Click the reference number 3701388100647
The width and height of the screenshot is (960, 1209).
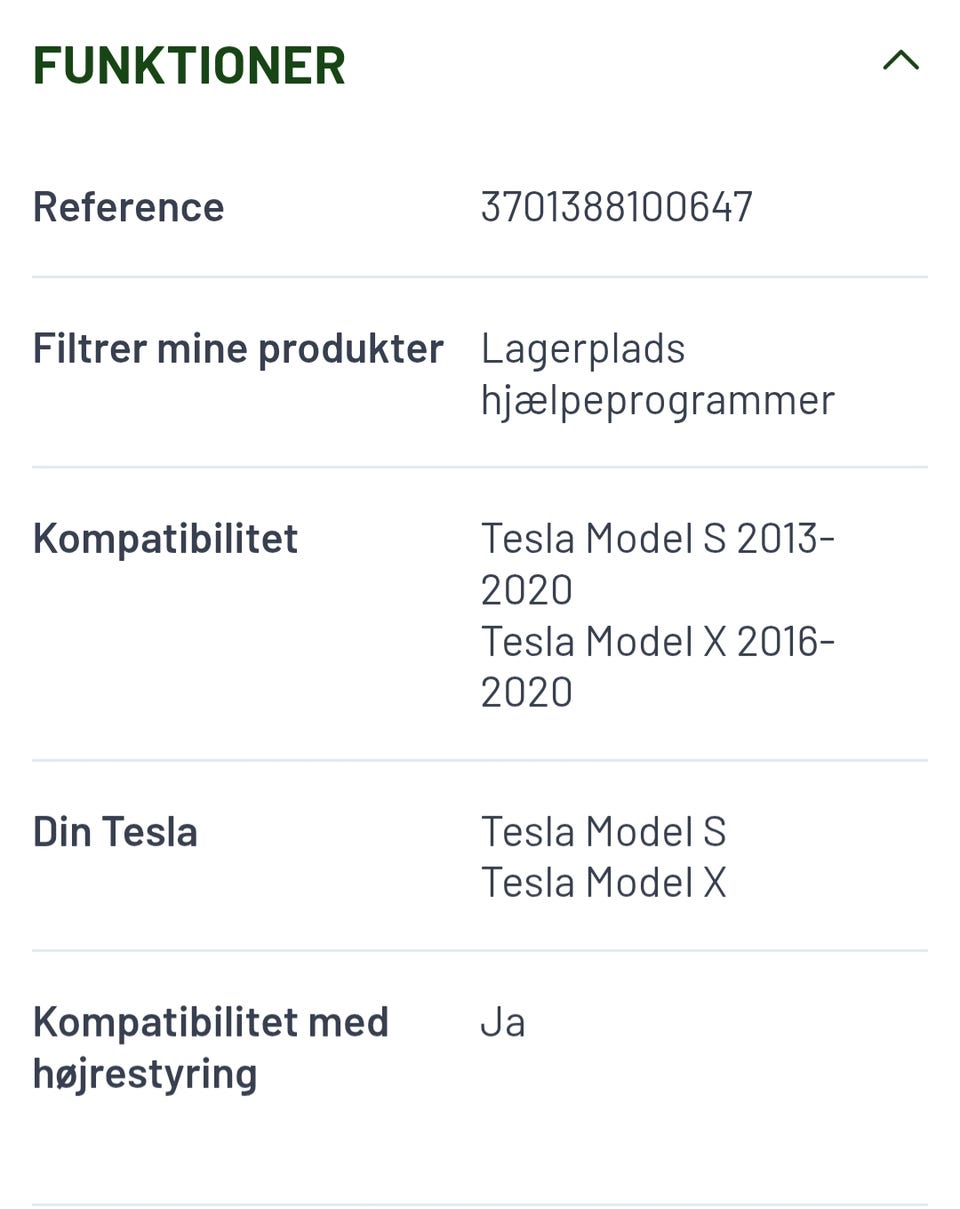[x=616, y=207]
